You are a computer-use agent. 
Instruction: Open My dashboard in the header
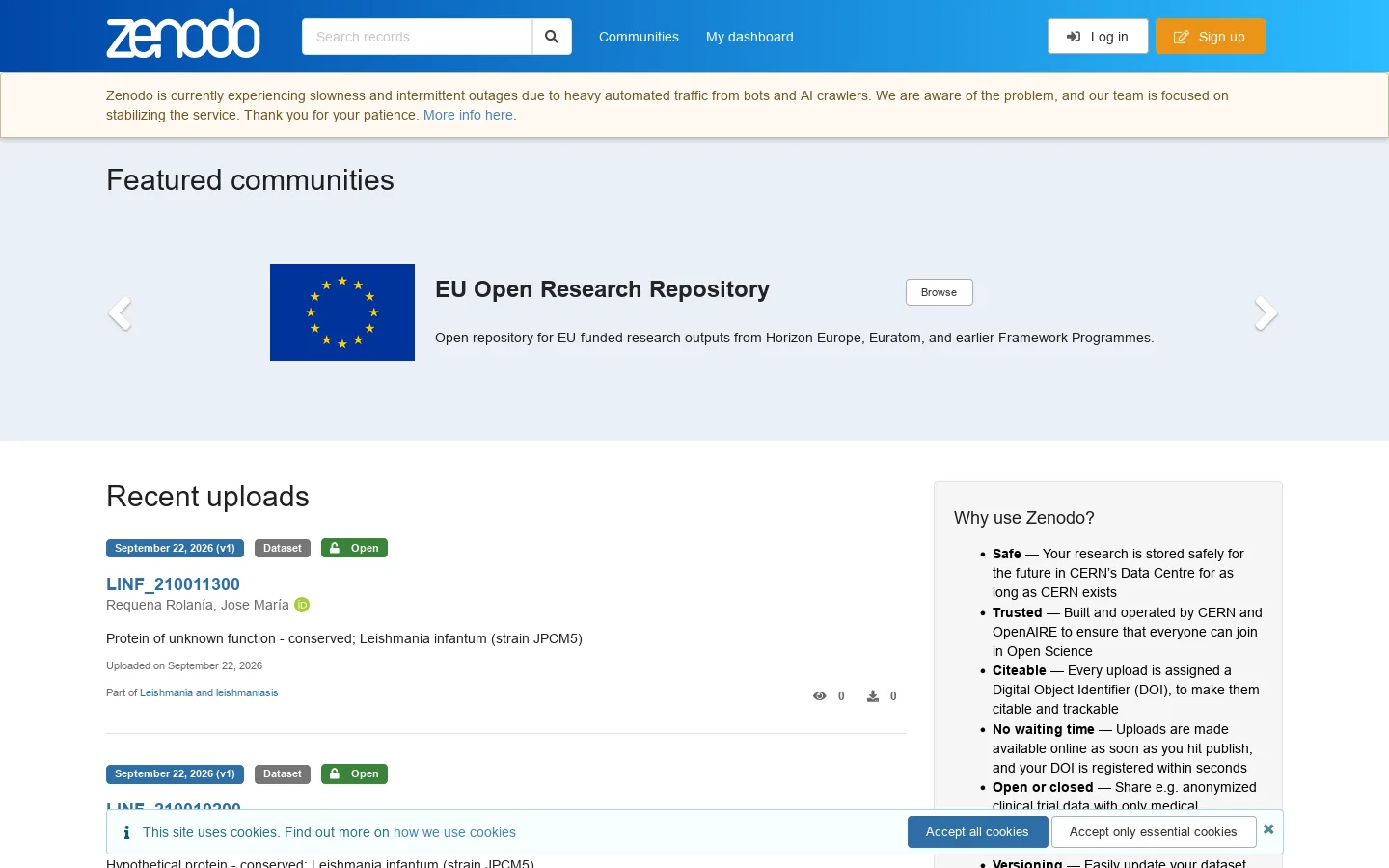[749, 37]
